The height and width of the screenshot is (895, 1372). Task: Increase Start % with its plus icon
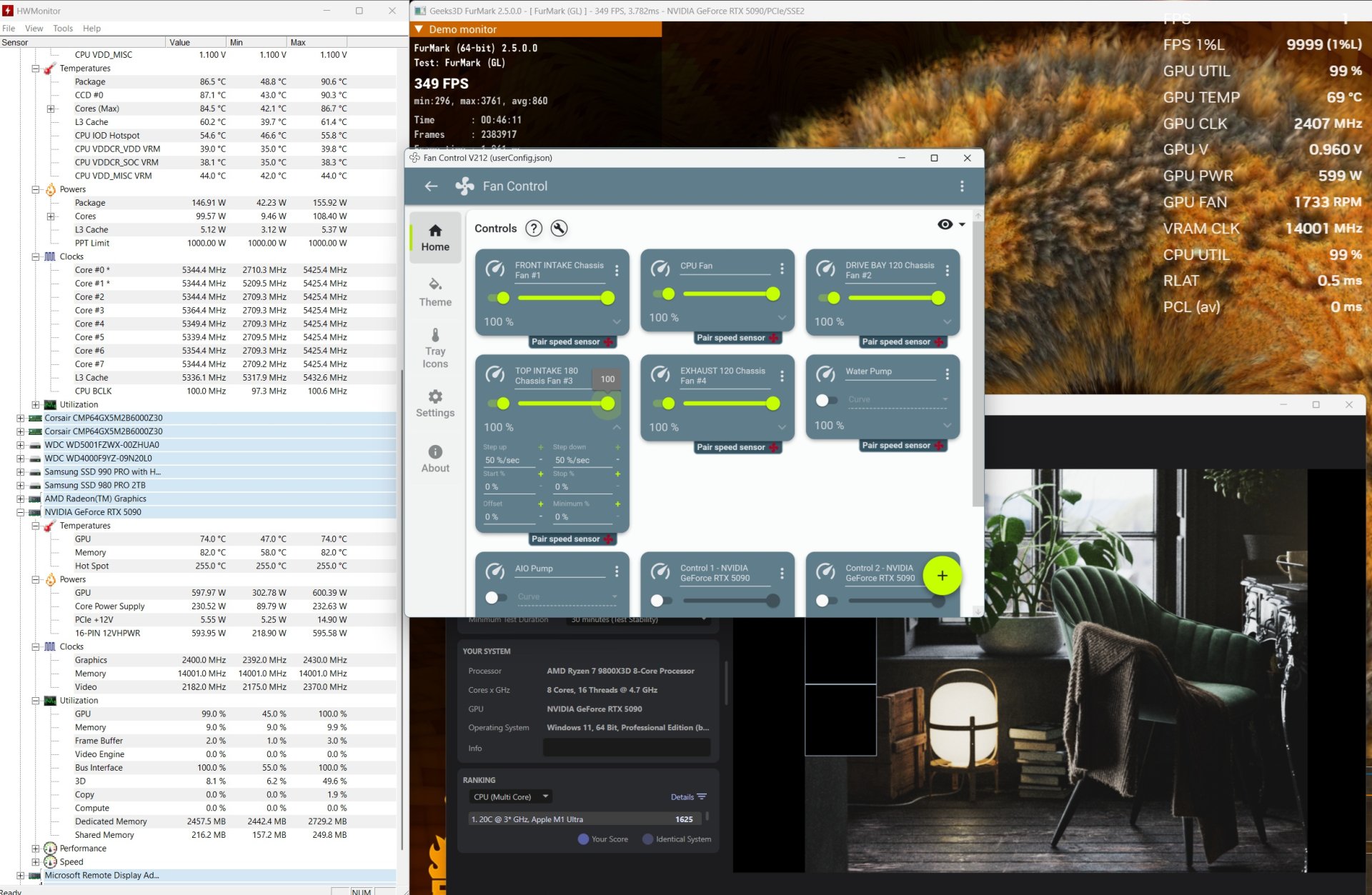pos(541,474)
